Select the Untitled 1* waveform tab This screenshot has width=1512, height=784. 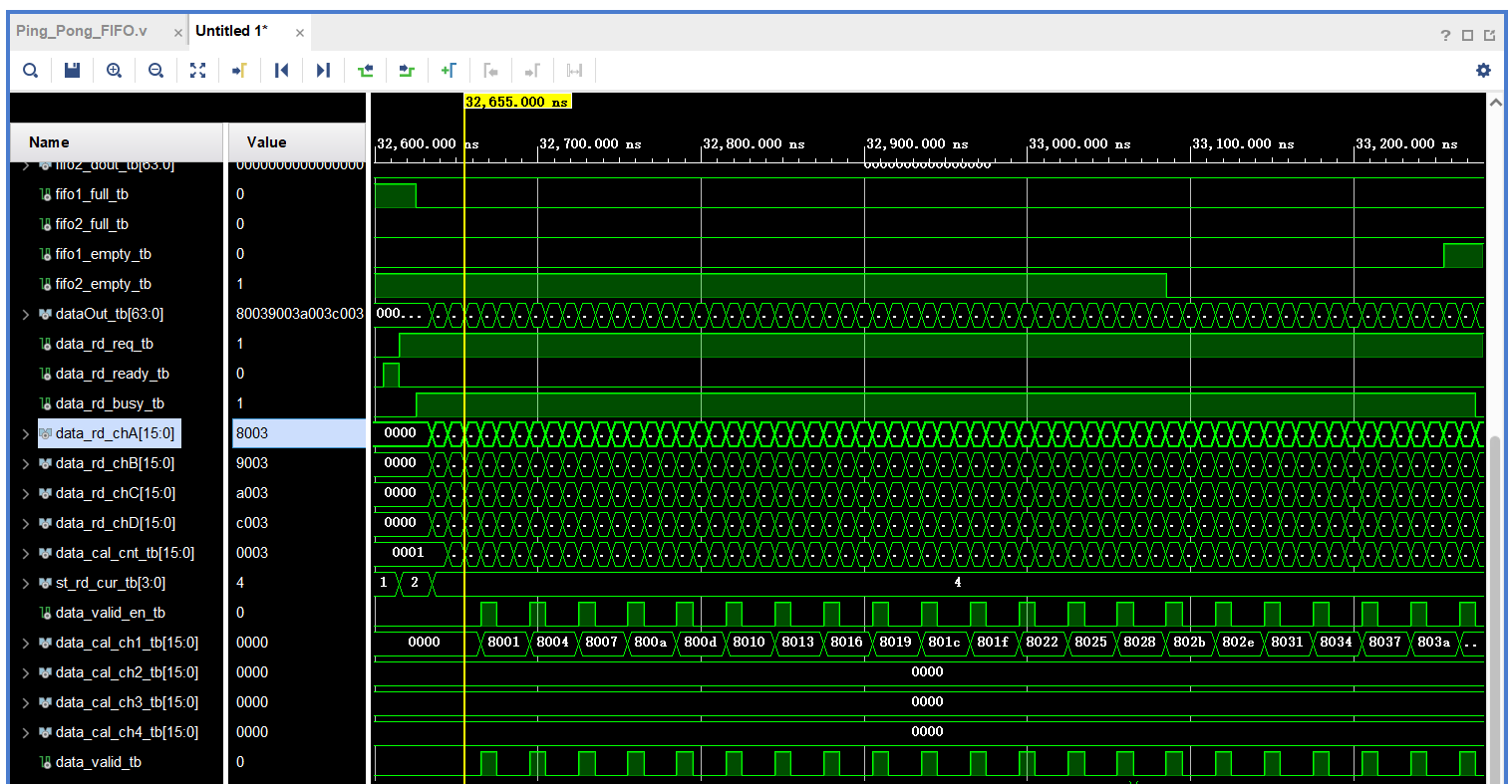[232, 31]
